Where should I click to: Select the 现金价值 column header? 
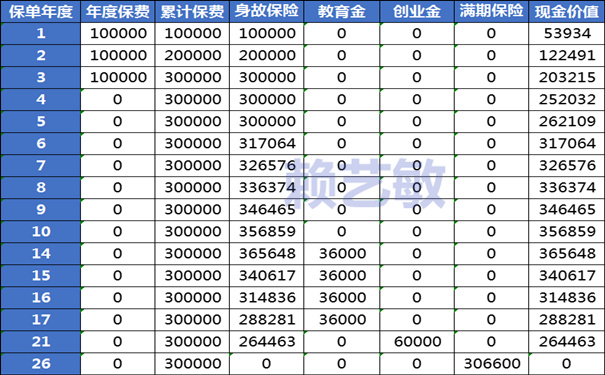point(566,11)
